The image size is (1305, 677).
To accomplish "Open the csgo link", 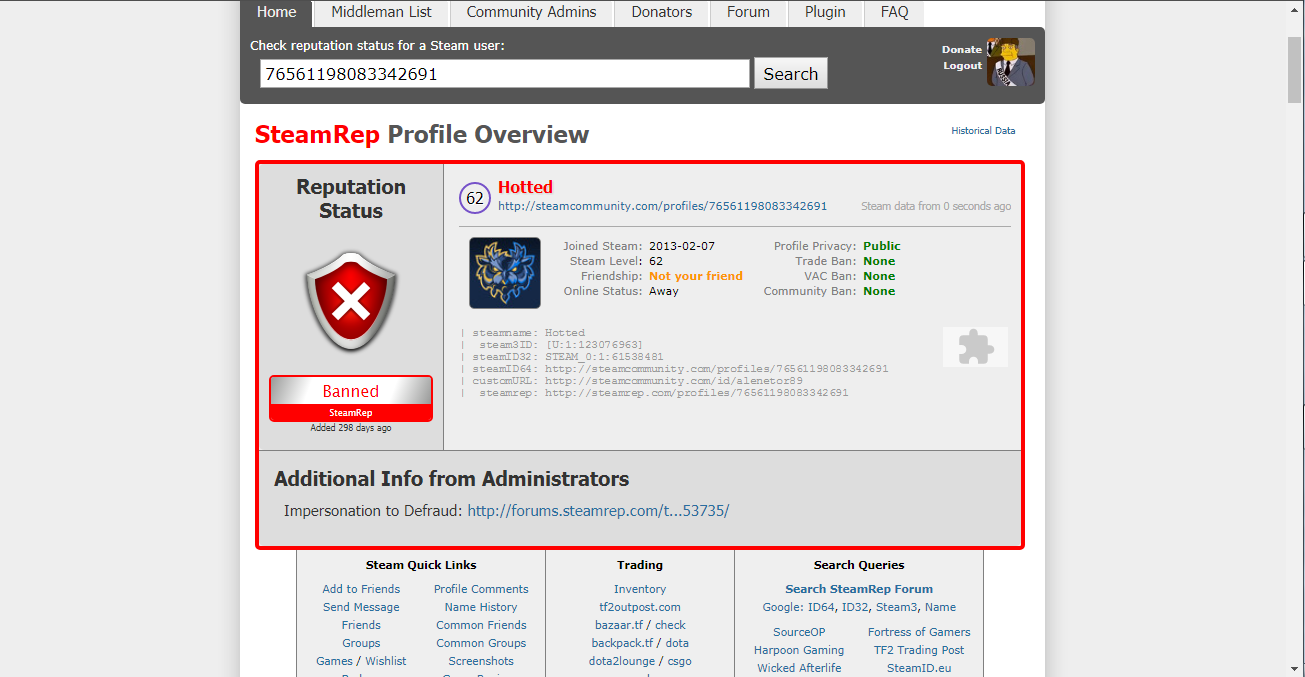I will tap(679, 661).
